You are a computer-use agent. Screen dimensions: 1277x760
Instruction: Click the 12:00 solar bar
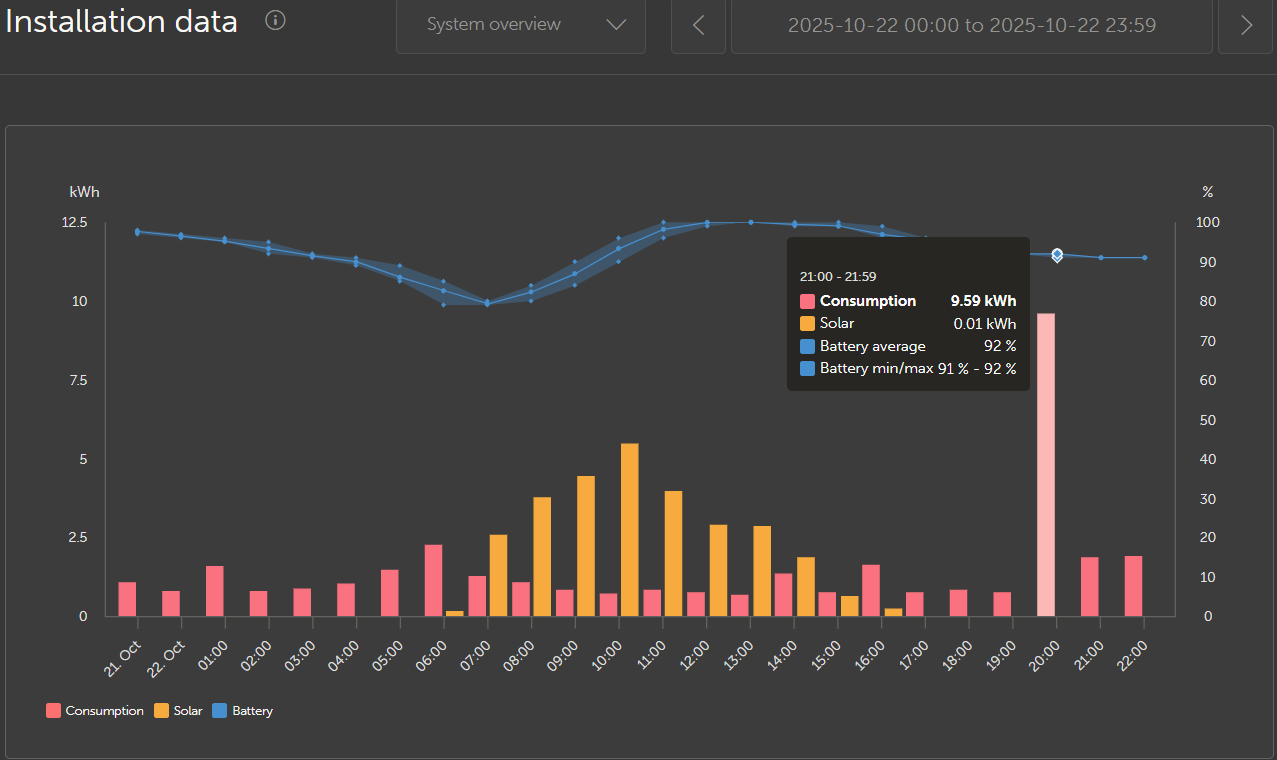click(718, 570)
